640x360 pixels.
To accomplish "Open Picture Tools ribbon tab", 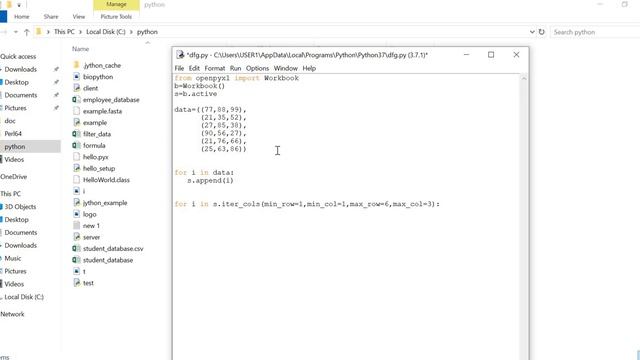I will (116, 17).
